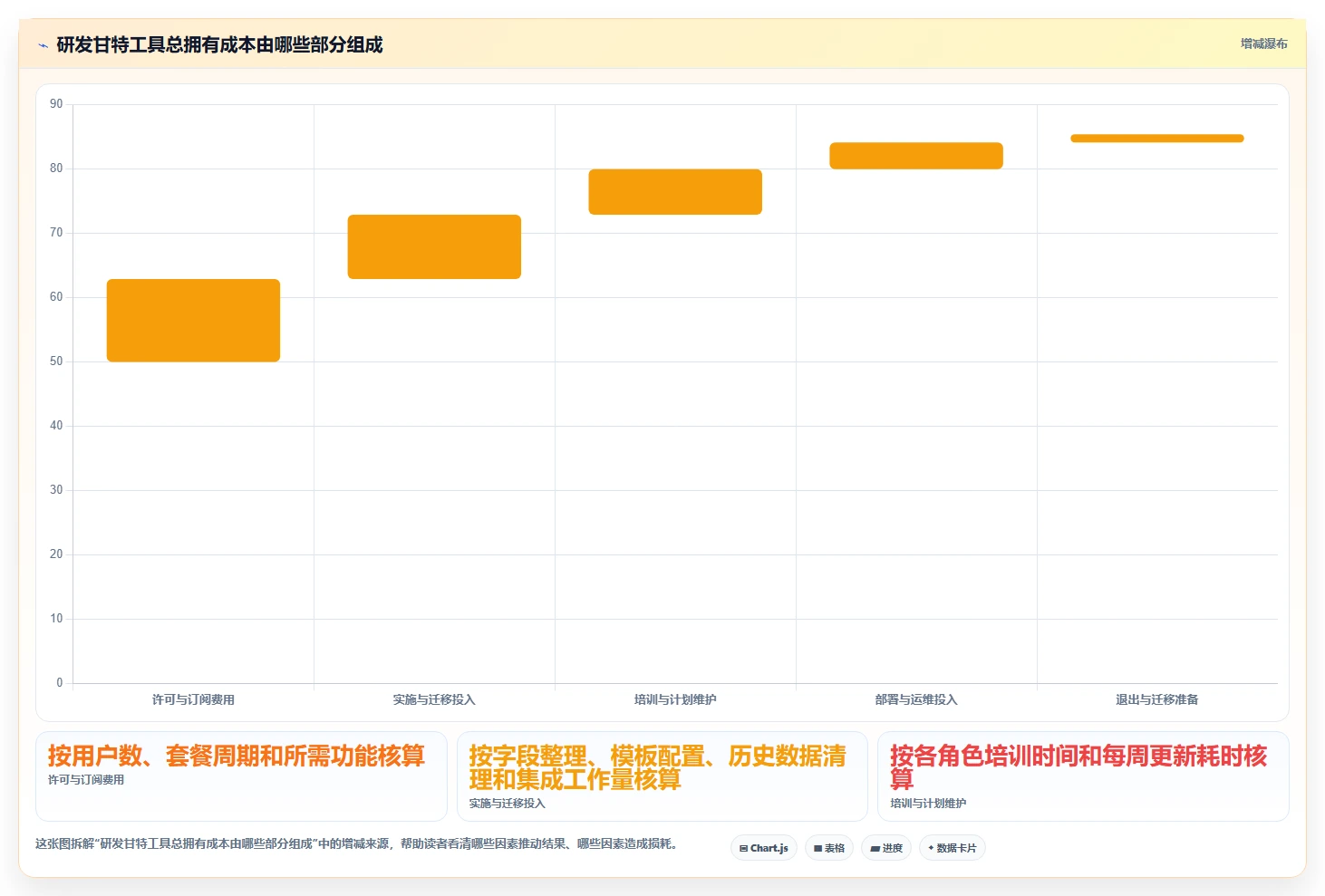Viewport: 1325px width, 896px height.
Task: Click the 表格 tag
Action: click(829, 848)
